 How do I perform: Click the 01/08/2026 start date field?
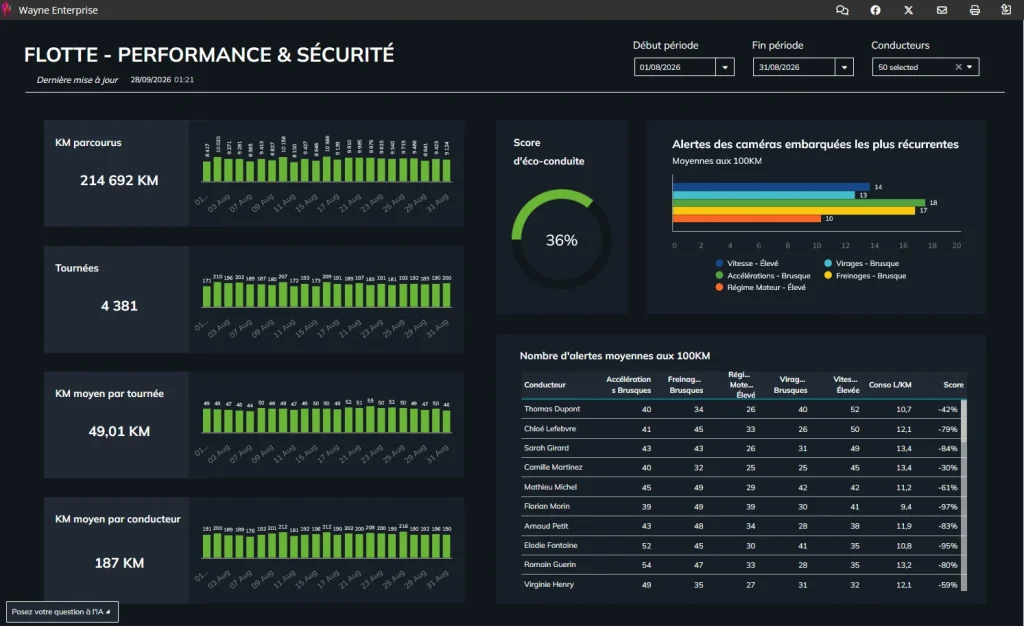(675, 67)
